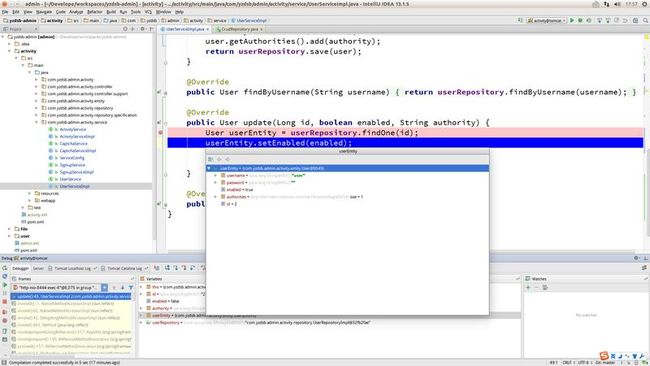Move to next frame with down arrow

[x=122, y=287]
